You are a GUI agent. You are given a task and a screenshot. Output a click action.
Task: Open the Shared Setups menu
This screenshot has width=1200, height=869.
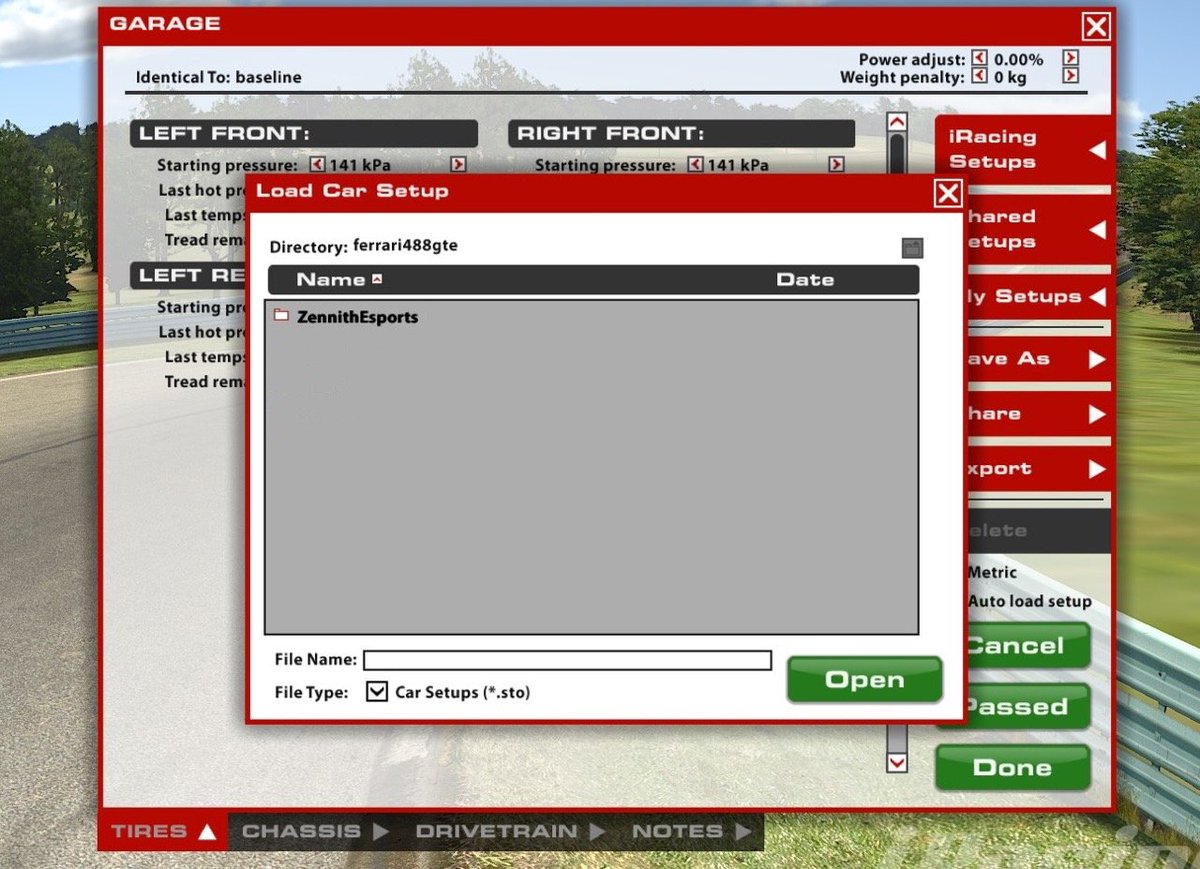pyautogui.click(x=1038, y=229)
